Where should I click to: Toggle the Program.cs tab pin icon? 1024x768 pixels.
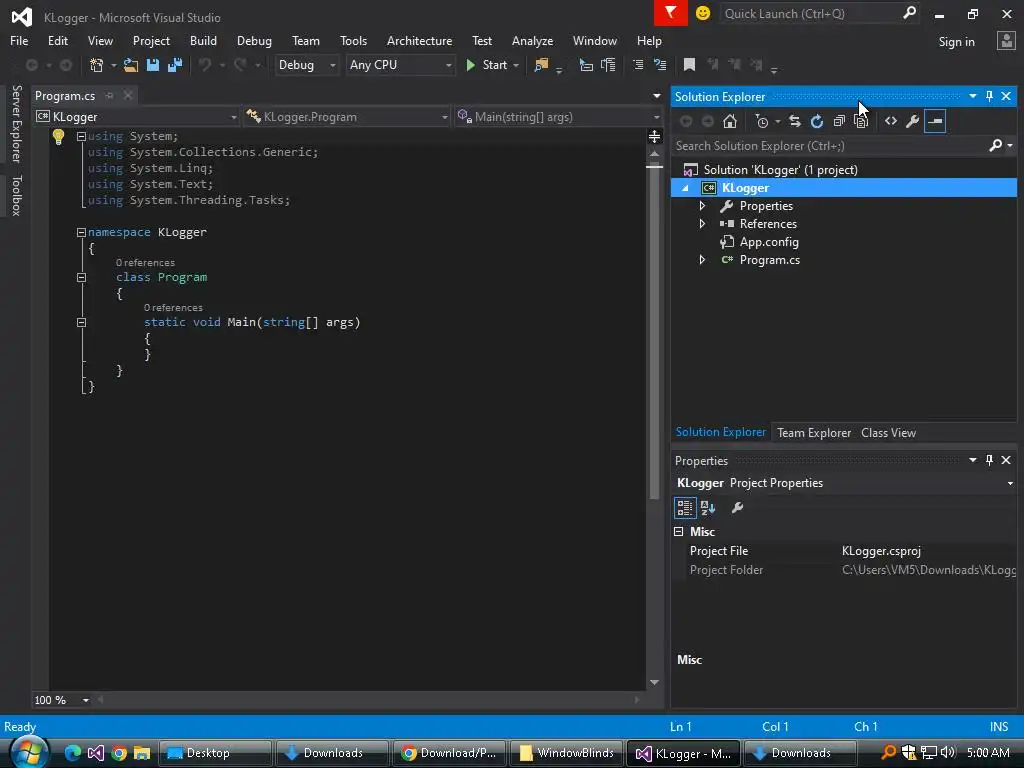coord(110,95)
